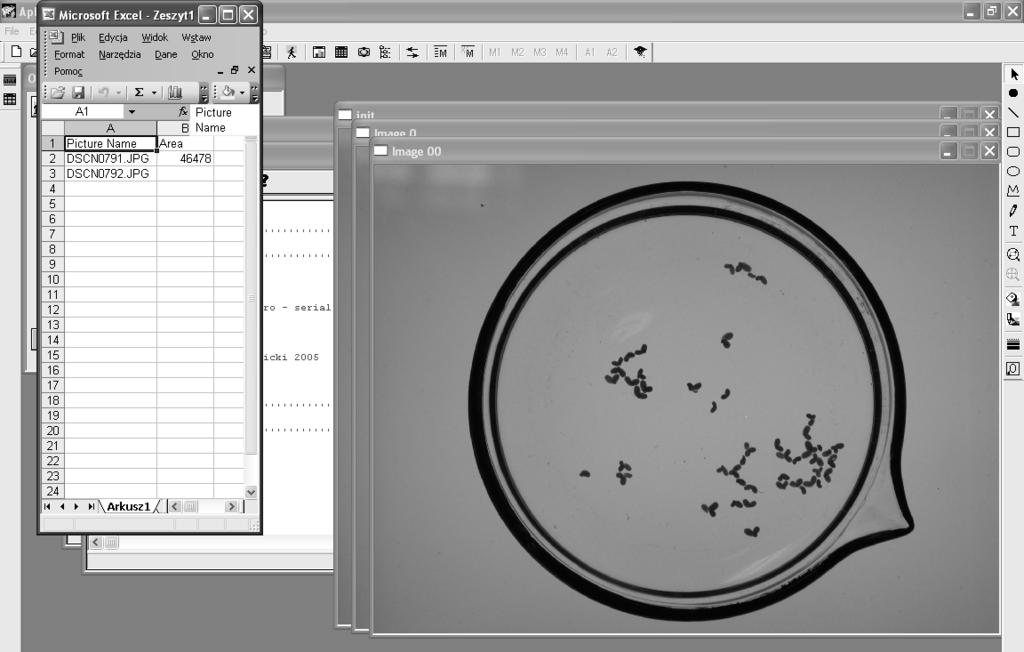1024x652 pixels.
Task: Open the Edycja menu in Excel
Action: click(113, 38)
